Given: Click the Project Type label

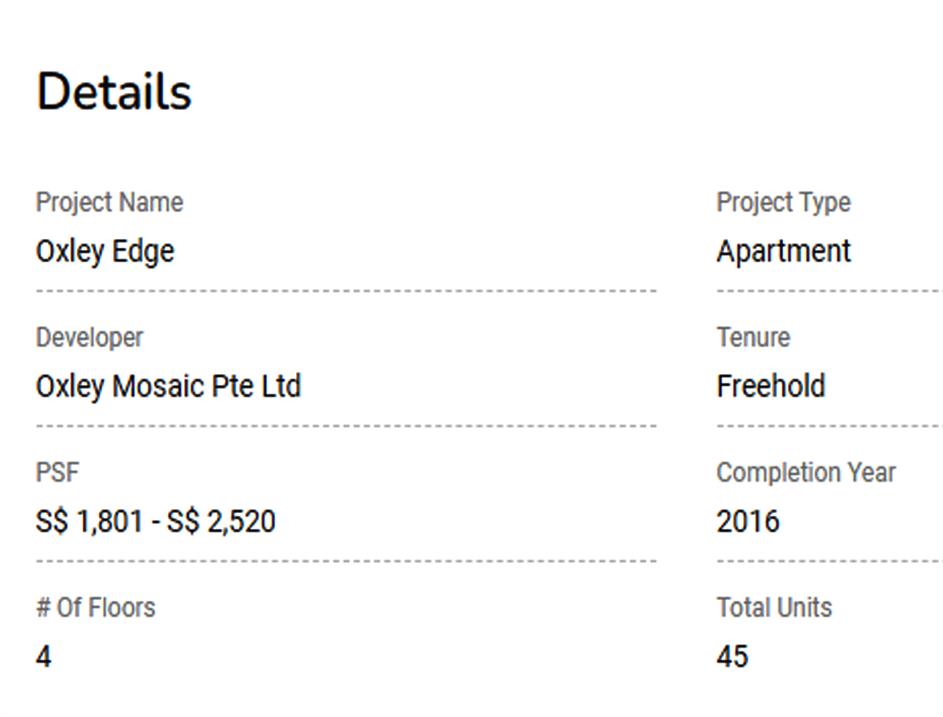Looking at the screenshot, I should point(783,202).
